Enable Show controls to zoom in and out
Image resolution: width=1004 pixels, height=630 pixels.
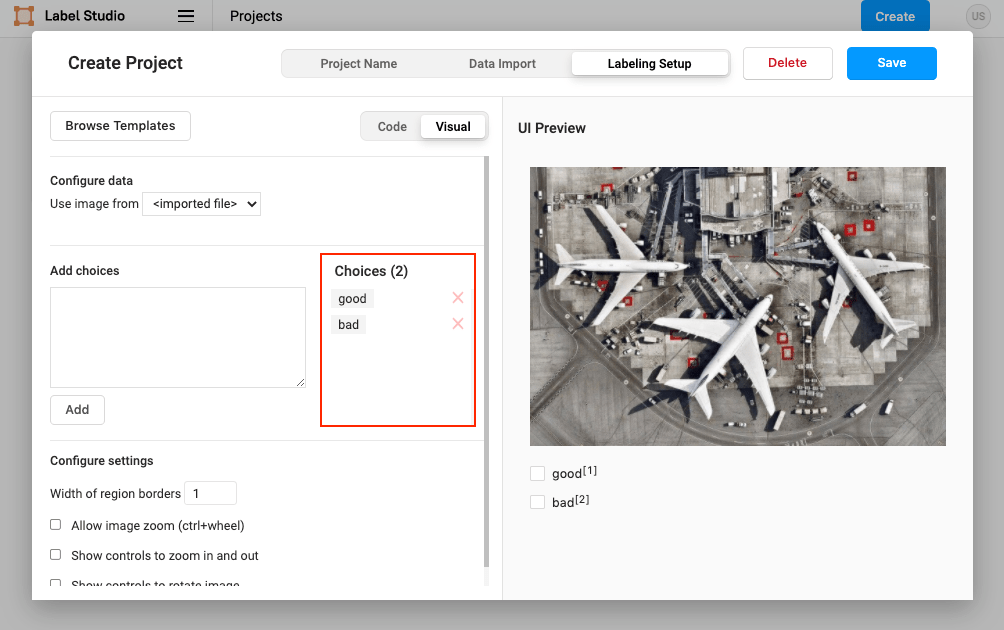point(56,554)
